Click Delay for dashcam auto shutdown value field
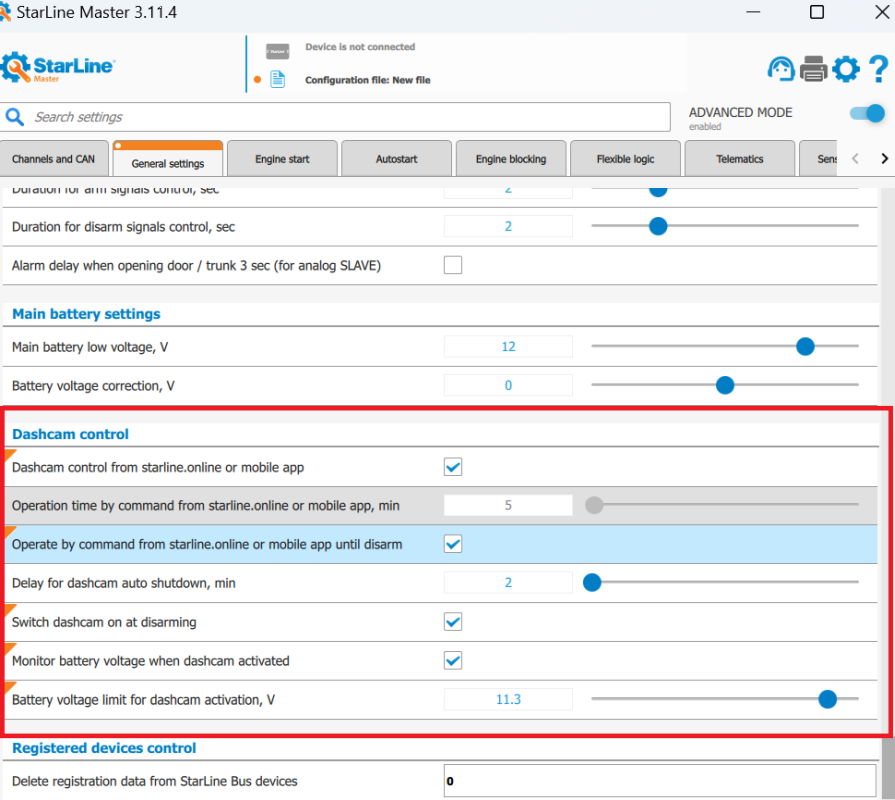 [x=508, y=583]
